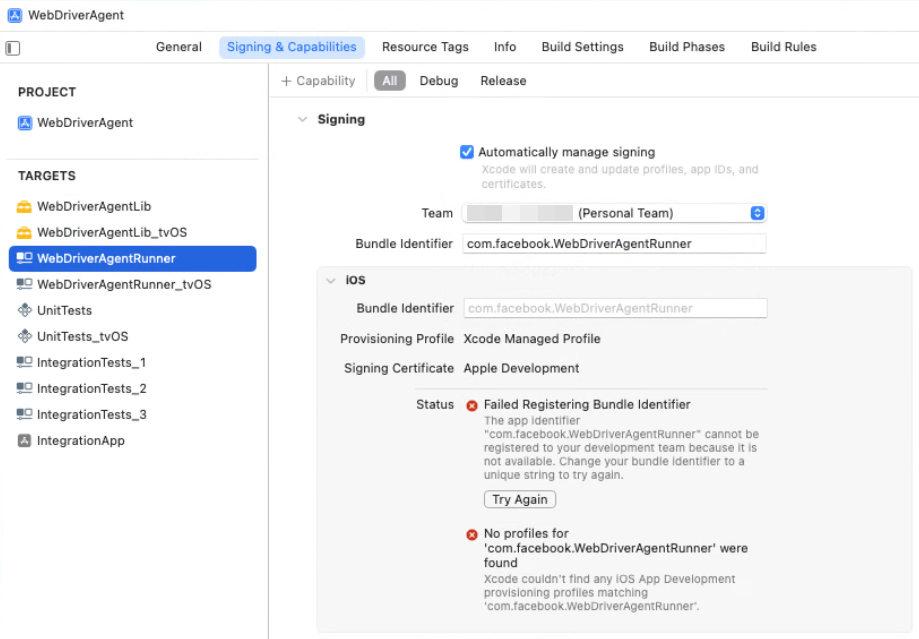919x639 pixels.
Task: Toggle the sidebar panel icon
Action: pos(13,48)
